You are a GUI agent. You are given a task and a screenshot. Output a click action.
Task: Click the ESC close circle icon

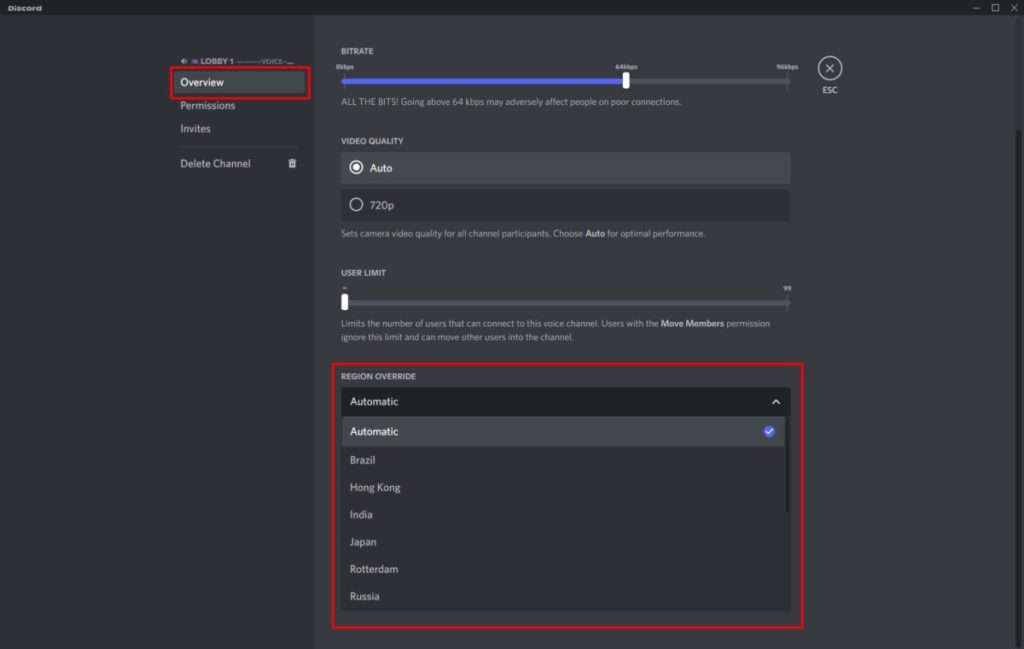830,68
